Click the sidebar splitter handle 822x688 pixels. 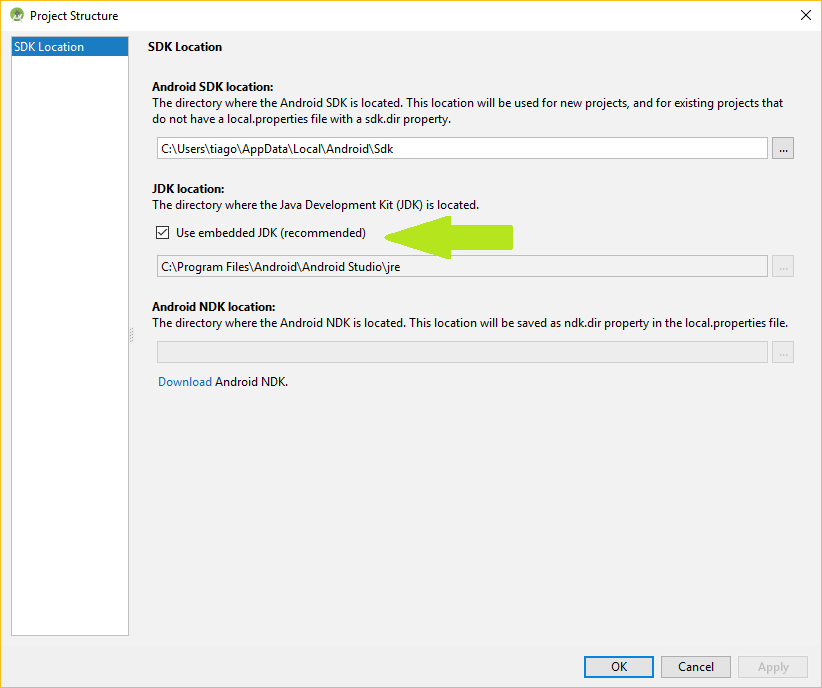tap(131, 335)
